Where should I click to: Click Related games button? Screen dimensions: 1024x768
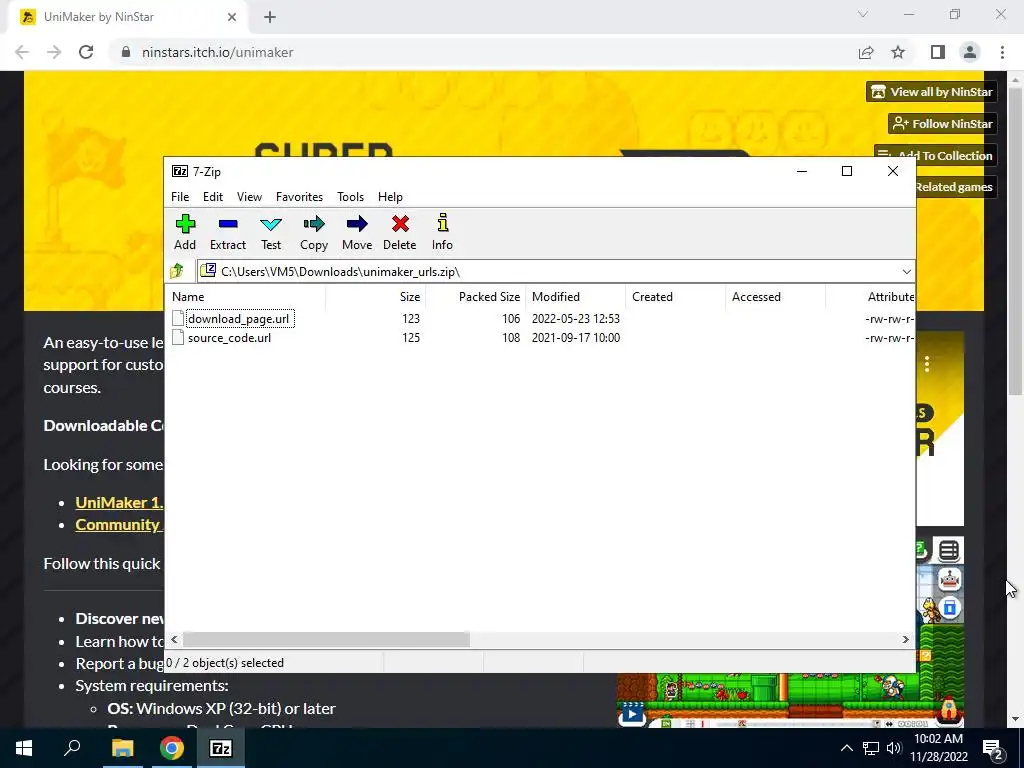click(957, 187)
